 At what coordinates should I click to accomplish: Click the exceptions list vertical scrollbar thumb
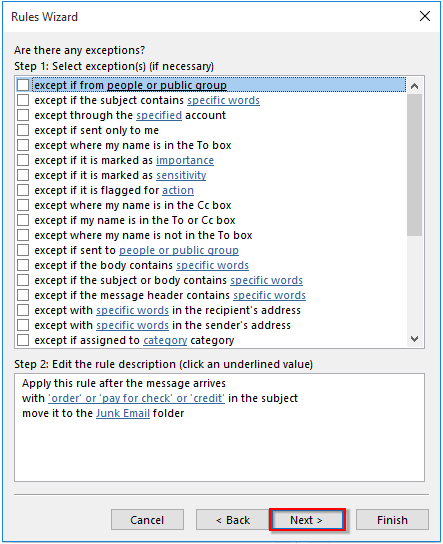pyautogui.click(x=415, y=165)
